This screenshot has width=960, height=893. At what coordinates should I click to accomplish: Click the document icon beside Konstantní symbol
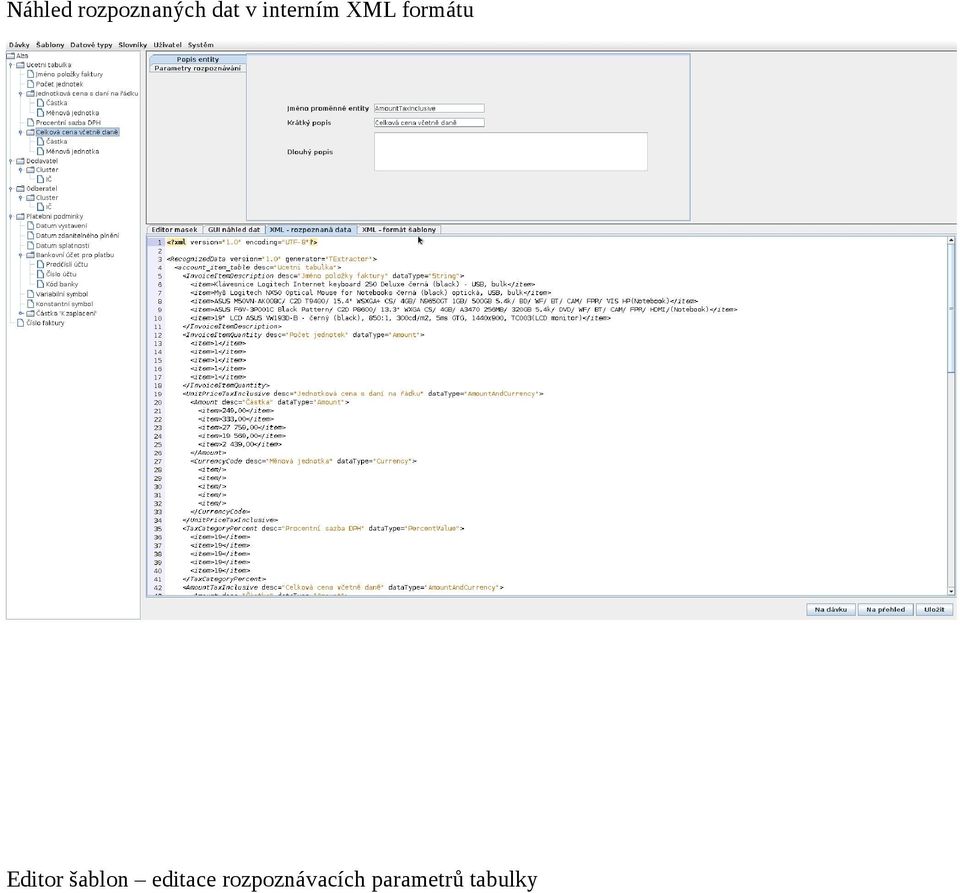(31, 304)
